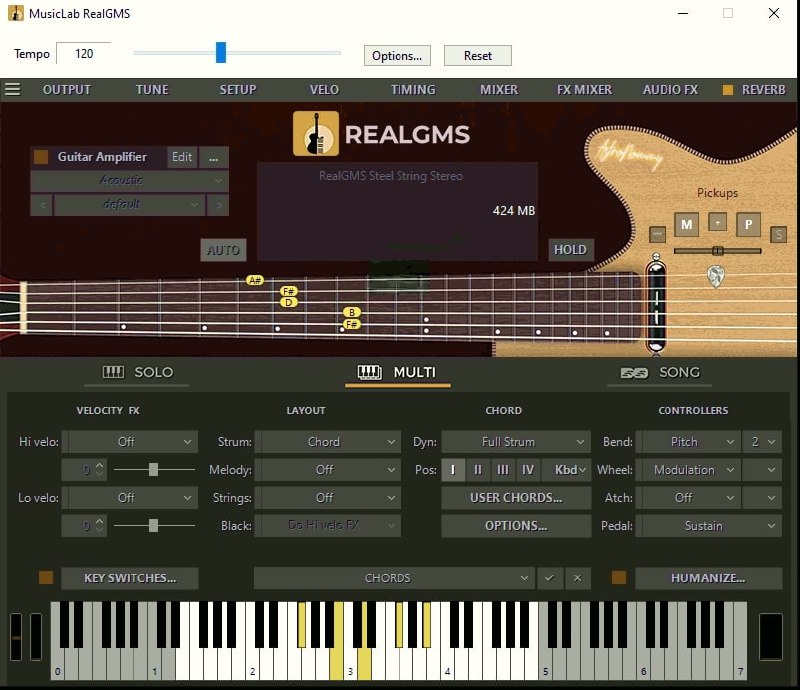Viewport: 800px width, 690px height.
Task: Open the SETUP tab
Action: click(238, 90)
